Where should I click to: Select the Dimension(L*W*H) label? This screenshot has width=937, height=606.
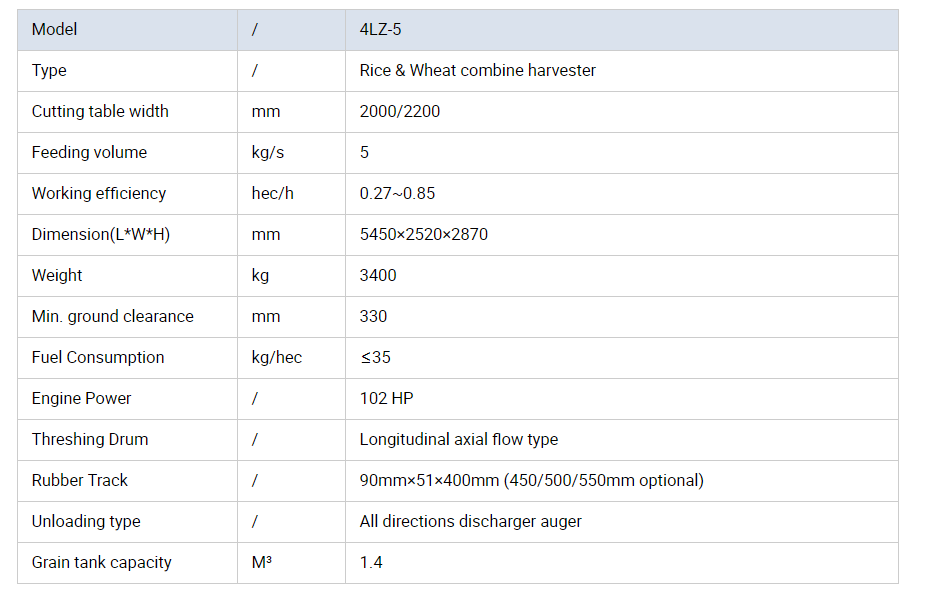click(101, 234)
